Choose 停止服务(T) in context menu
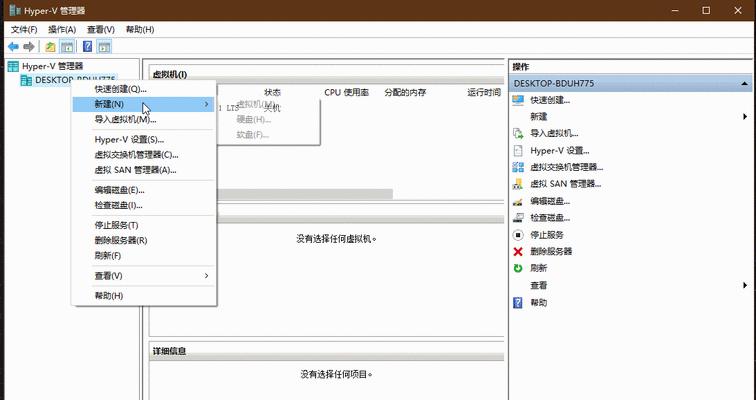The height and width of the screenshot is (400, 756). pyautogui.click(x=144, y=226)
